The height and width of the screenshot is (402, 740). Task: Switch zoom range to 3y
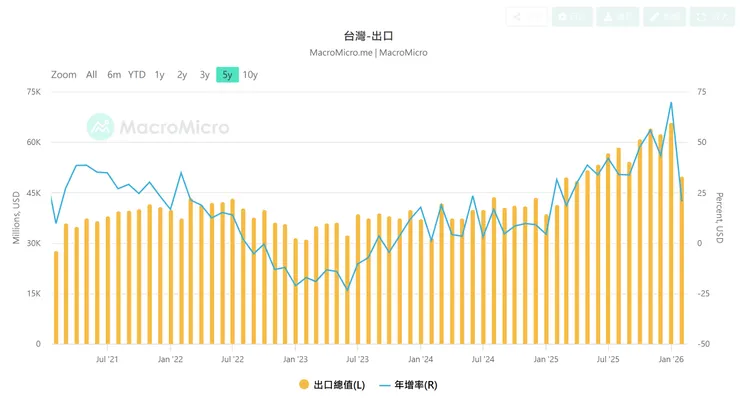coord(204,75)
